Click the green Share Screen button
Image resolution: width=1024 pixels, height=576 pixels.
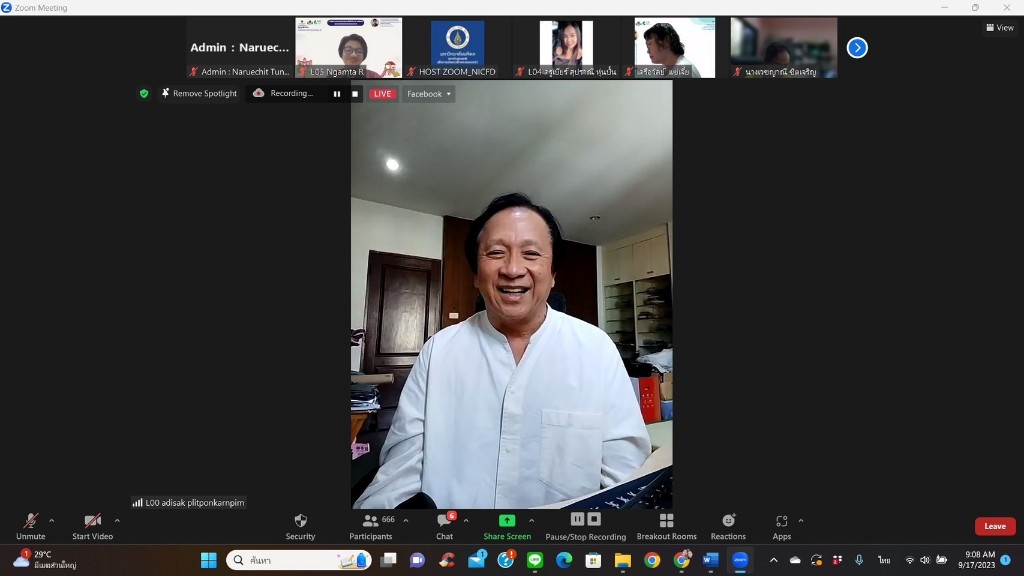point(507,526)
